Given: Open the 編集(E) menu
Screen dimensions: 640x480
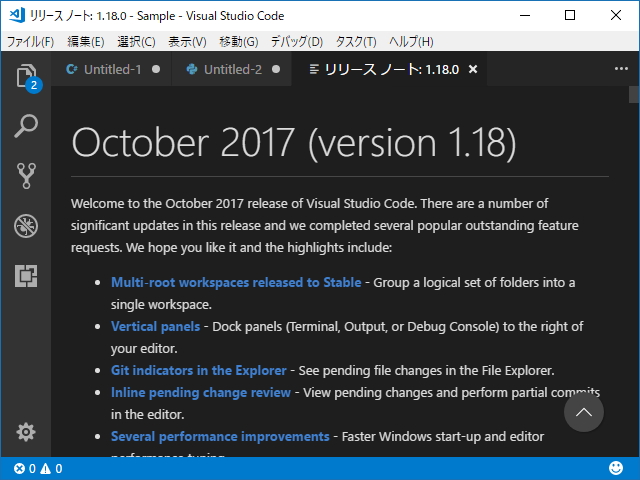Looking at the screenshot, I should [x=86, y=42].
